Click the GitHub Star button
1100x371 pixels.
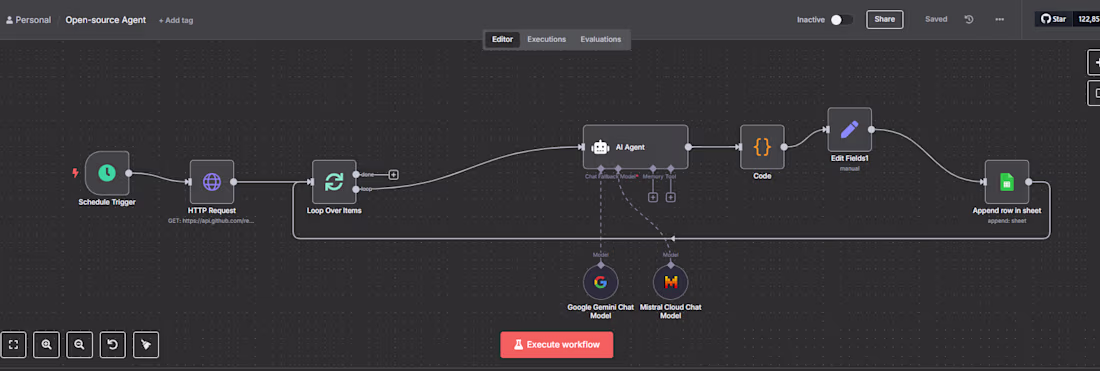pyautogui.click(x=1054, y=20)
